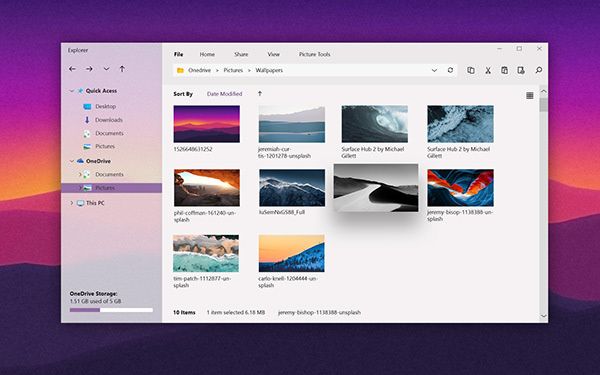600x375 pixels.
Task: Open the recent locations chevron in sidebar
Action: pos(106,69)
